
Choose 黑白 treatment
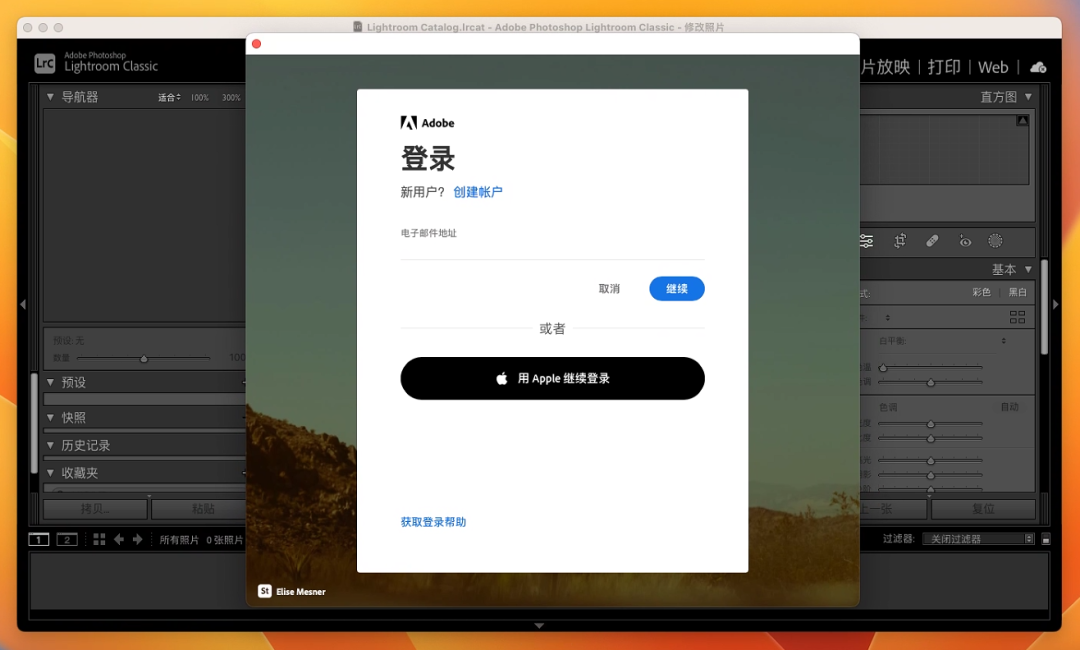1017,292
